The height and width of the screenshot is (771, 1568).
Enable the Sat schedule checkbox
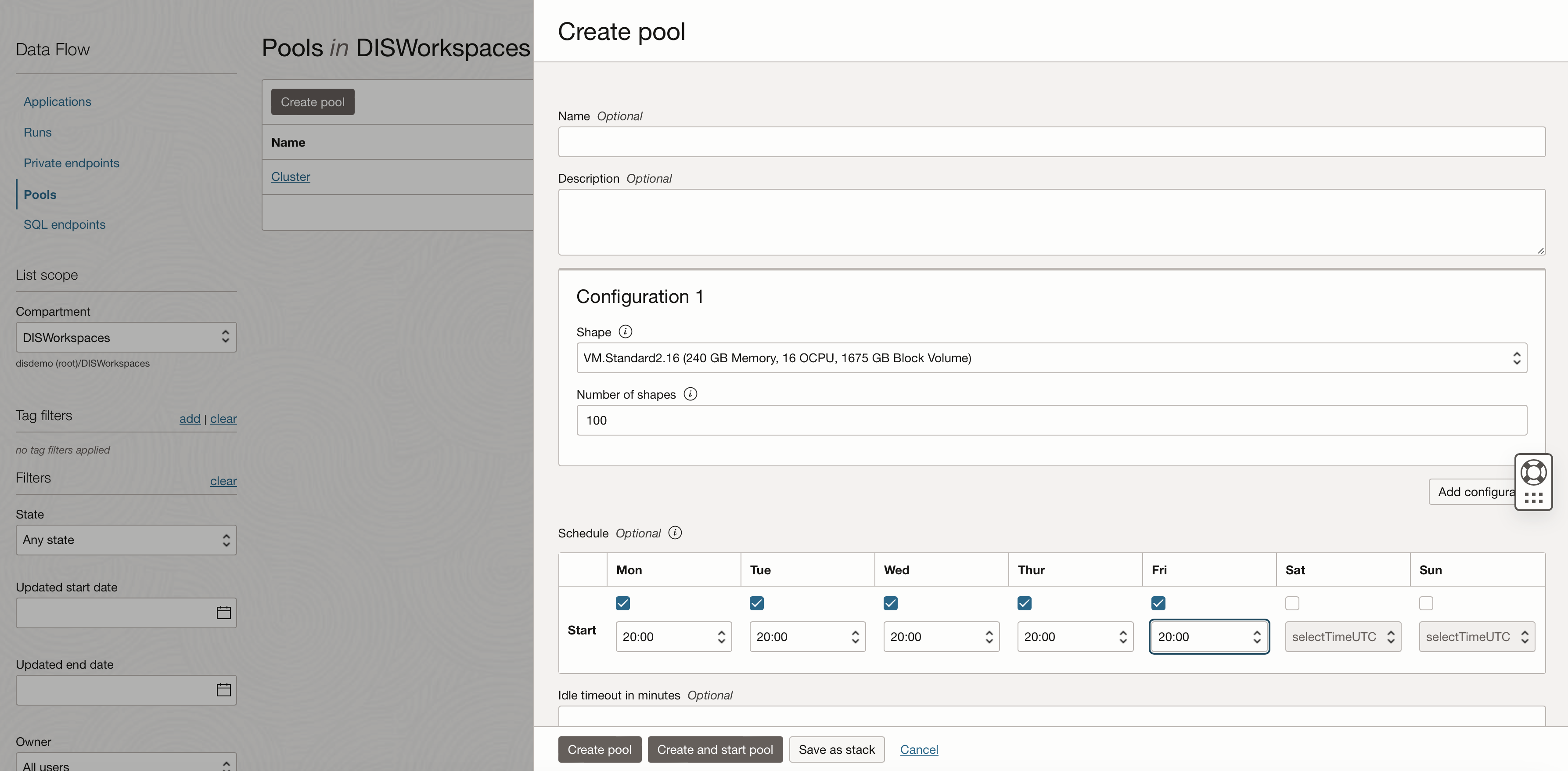pos(1291,603)
